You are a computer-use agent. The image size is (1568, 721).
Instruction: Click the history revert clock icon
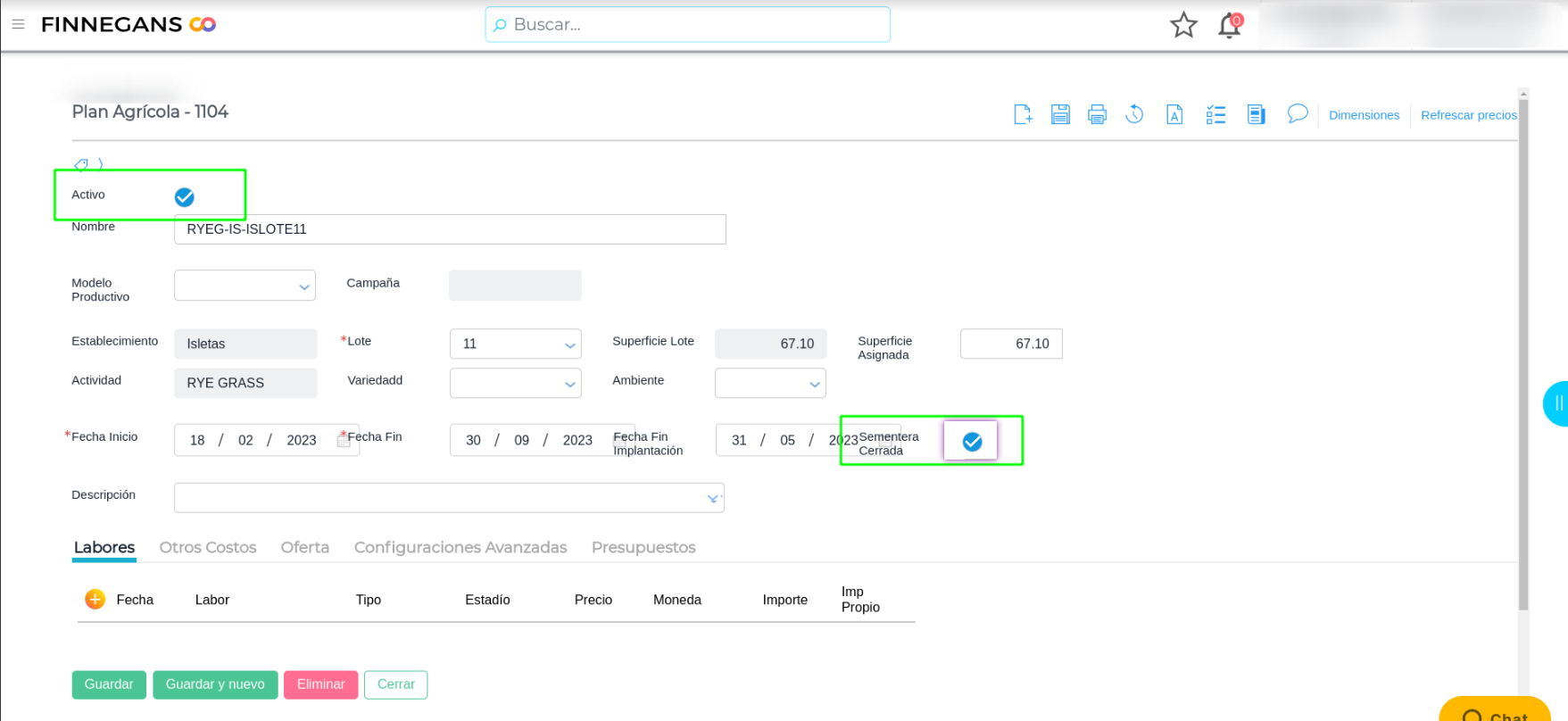(1134, 114)
